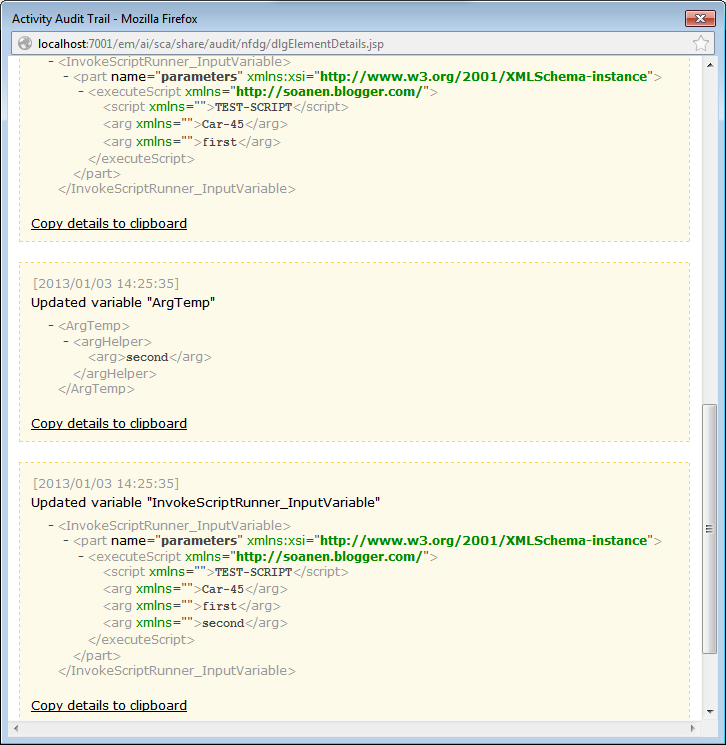Click the top closing </executeScript> tag
Viewport: 726px width, 745px height.
[x=142, y=159]
